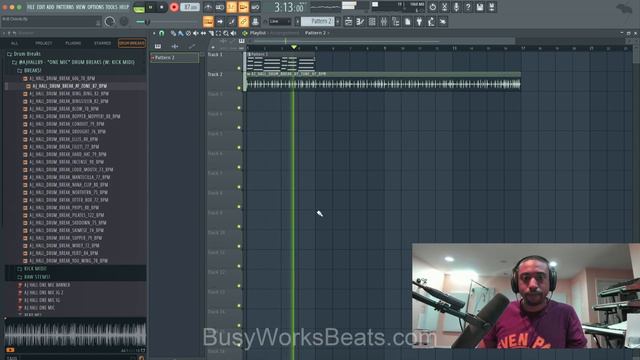Click the export render icon in the top bar

(491, 7)
